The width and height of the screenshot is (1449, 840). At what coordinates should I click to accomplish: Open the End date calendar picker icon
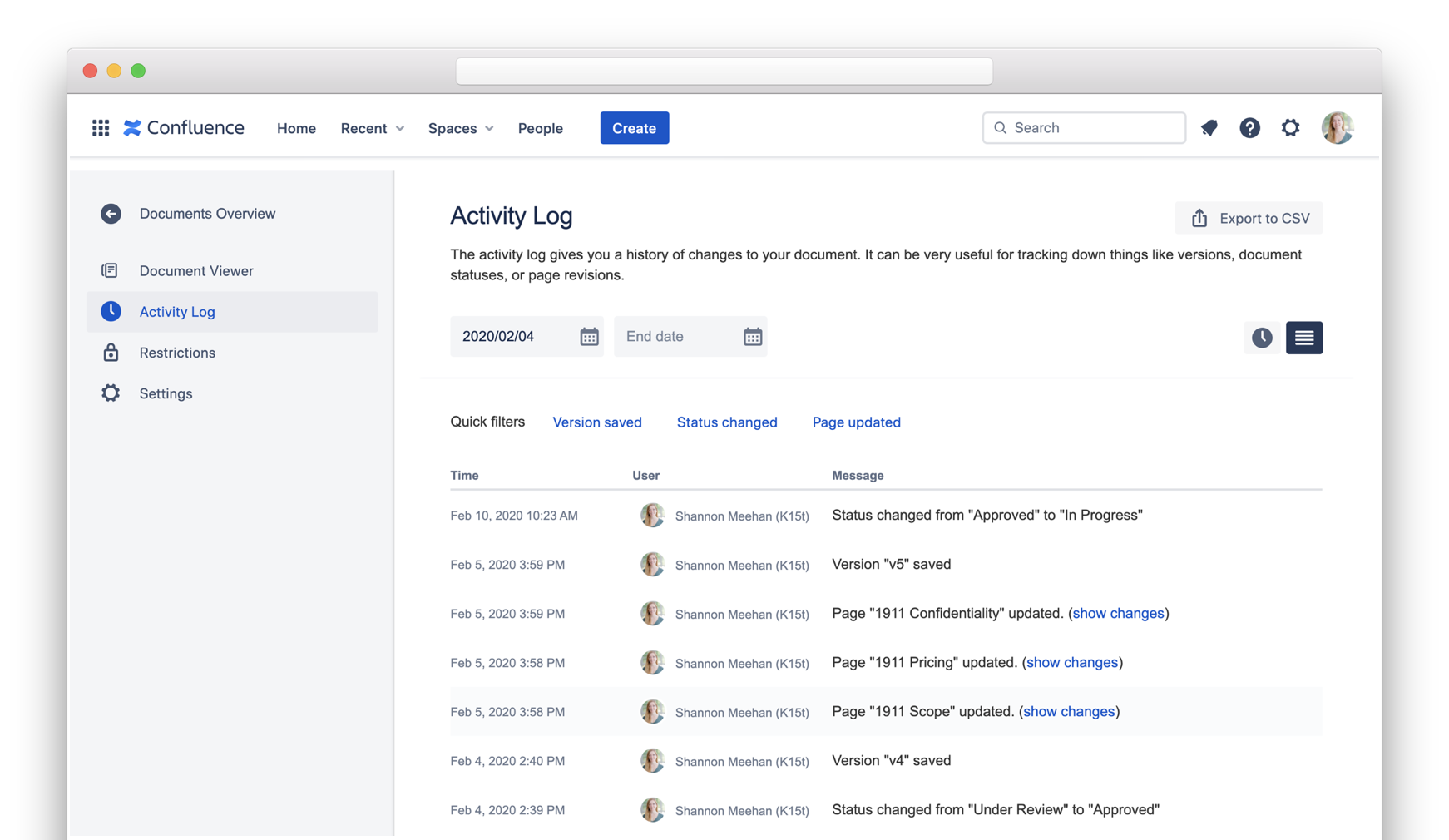[x=752, y=337]
